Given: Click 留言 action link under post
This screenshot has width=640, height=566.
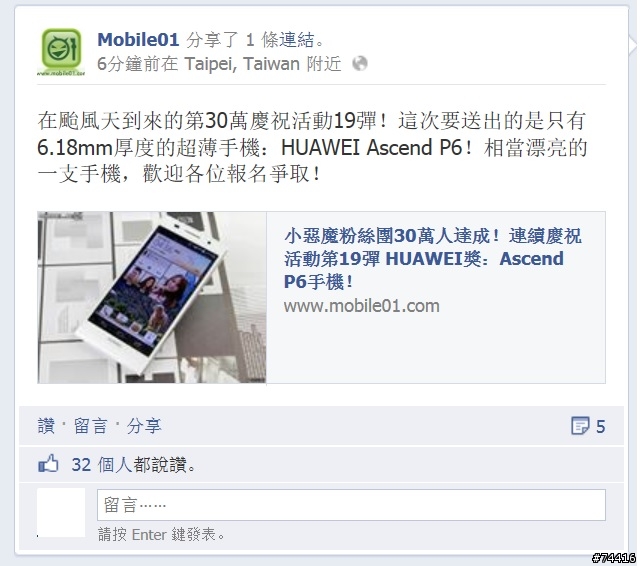Looking at the screenshot, I should tap(90, 426).
